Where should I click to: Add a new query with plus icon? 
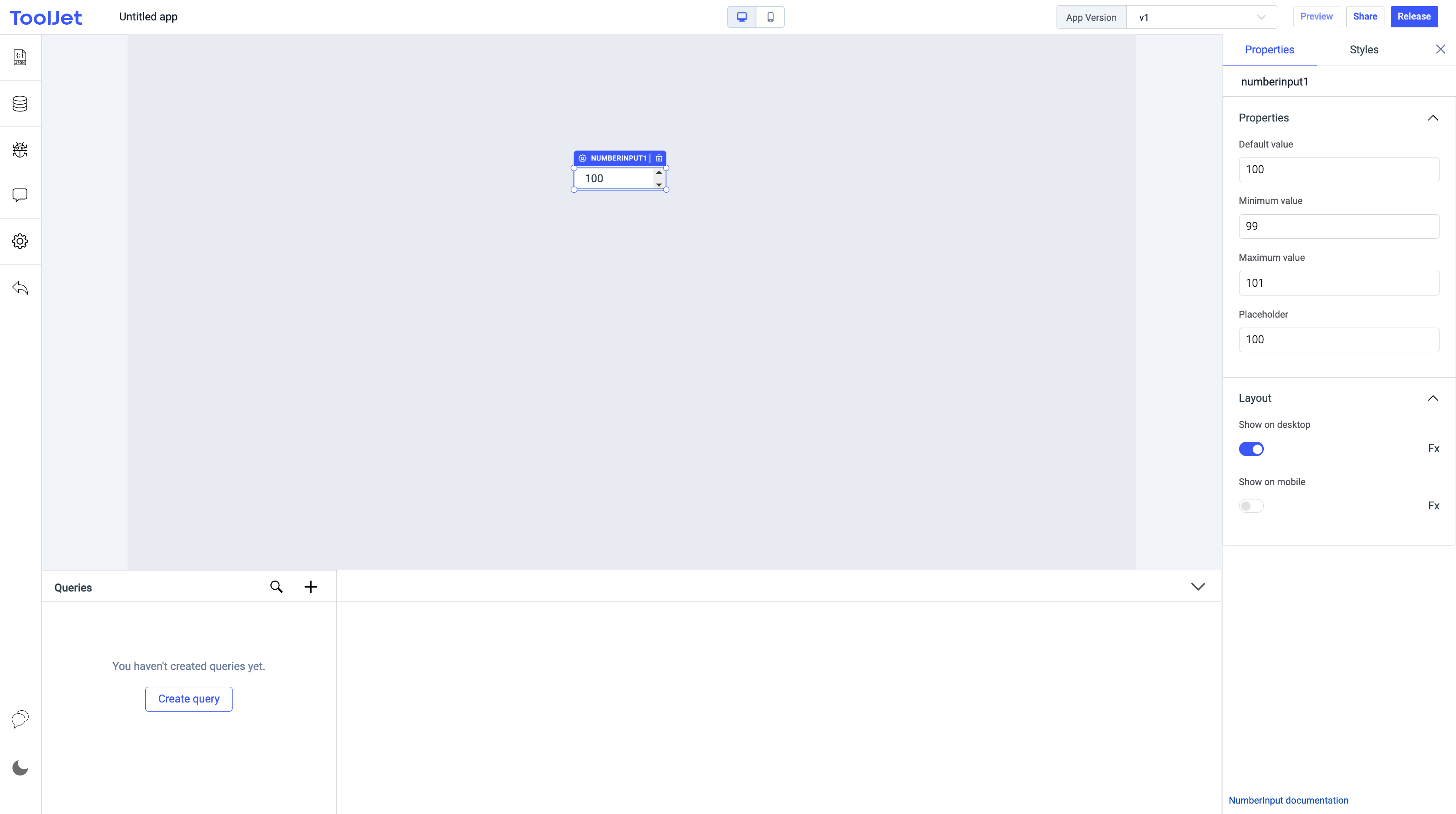pos(311,587)
